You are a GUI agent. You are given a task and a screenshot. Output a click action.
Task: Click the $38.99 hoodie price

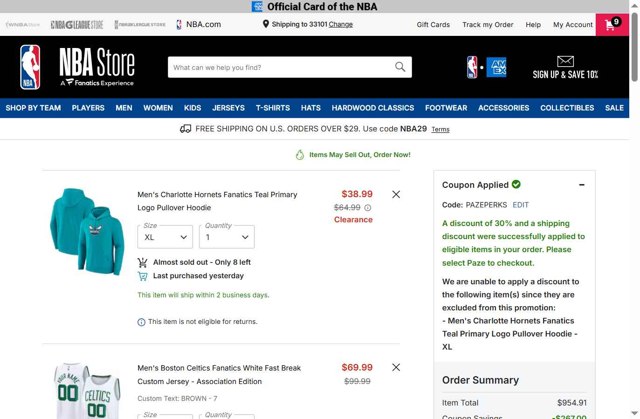[x=357, y=194]
